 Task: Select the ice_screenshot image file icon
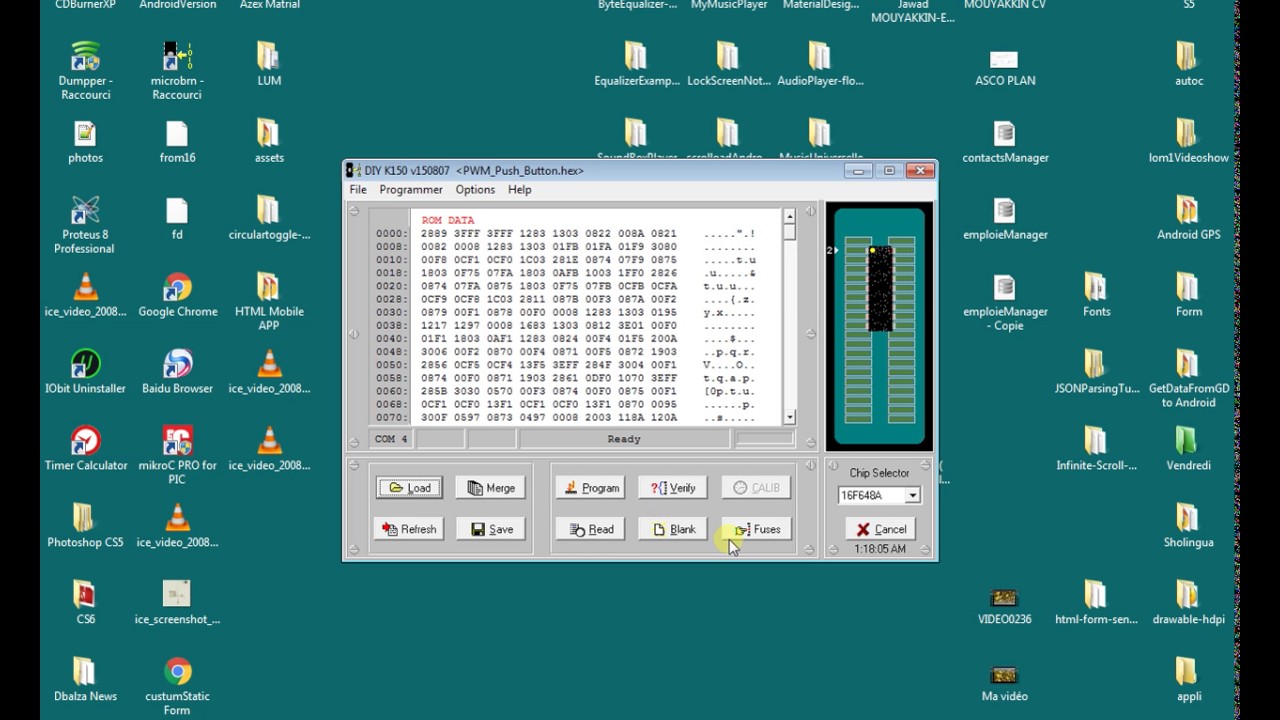[177, 603]
